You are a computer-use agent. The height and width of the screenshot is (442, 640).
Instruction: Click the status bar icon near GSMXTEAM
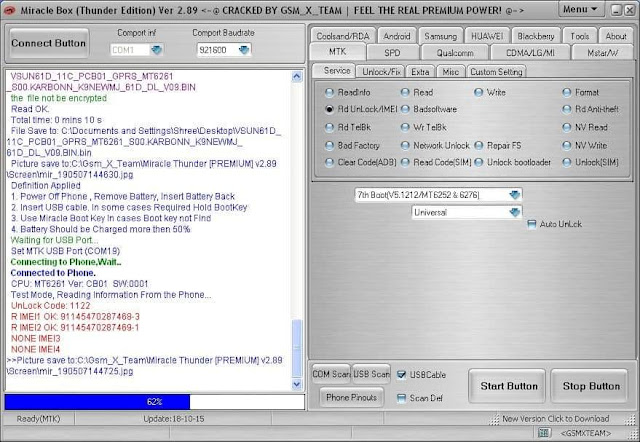pos(543,433)
